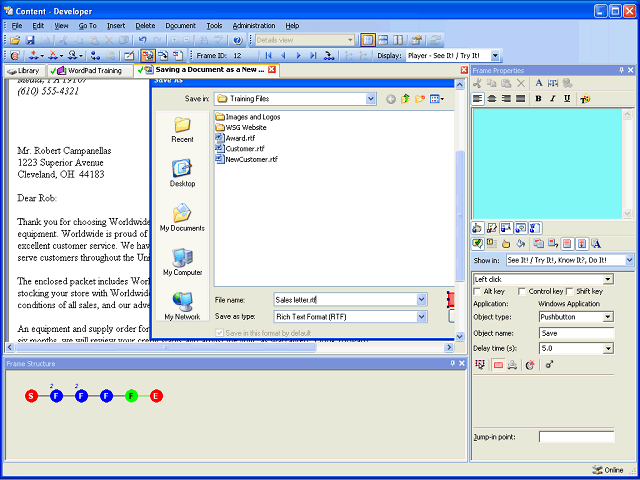Viewport: 640px width, 480px height.
Task: Click the Jump-in point input field
Action: (576, 437)
